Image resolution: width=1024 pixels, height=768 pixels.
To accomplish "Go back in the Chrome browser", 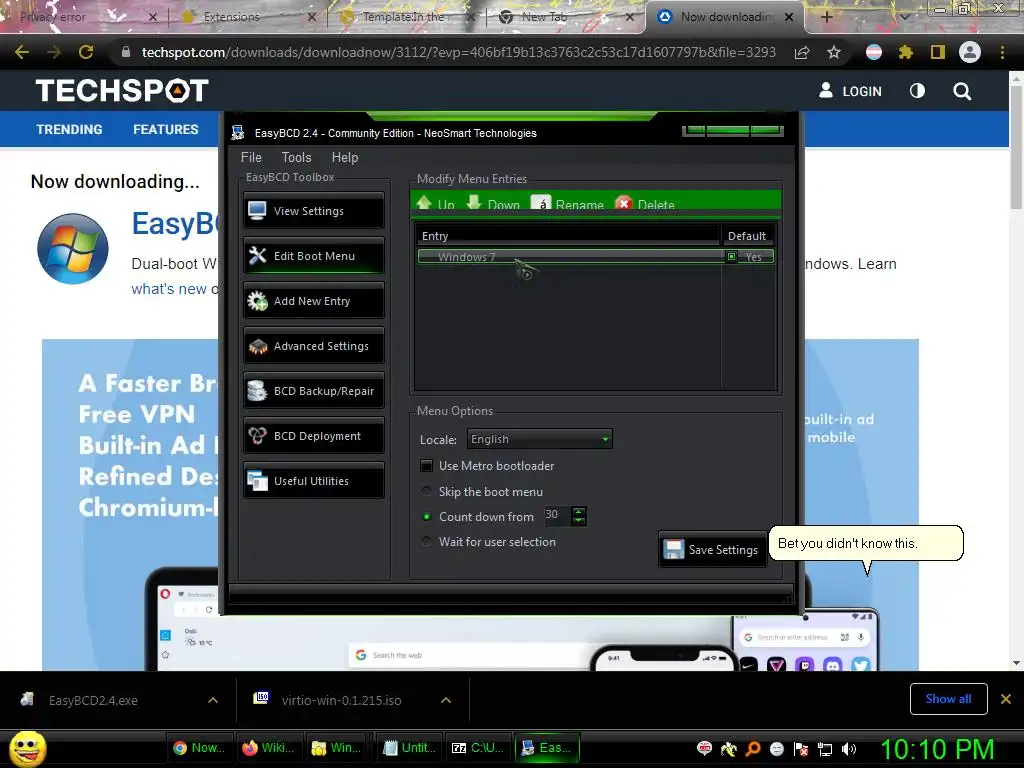I will pos(22,52).
